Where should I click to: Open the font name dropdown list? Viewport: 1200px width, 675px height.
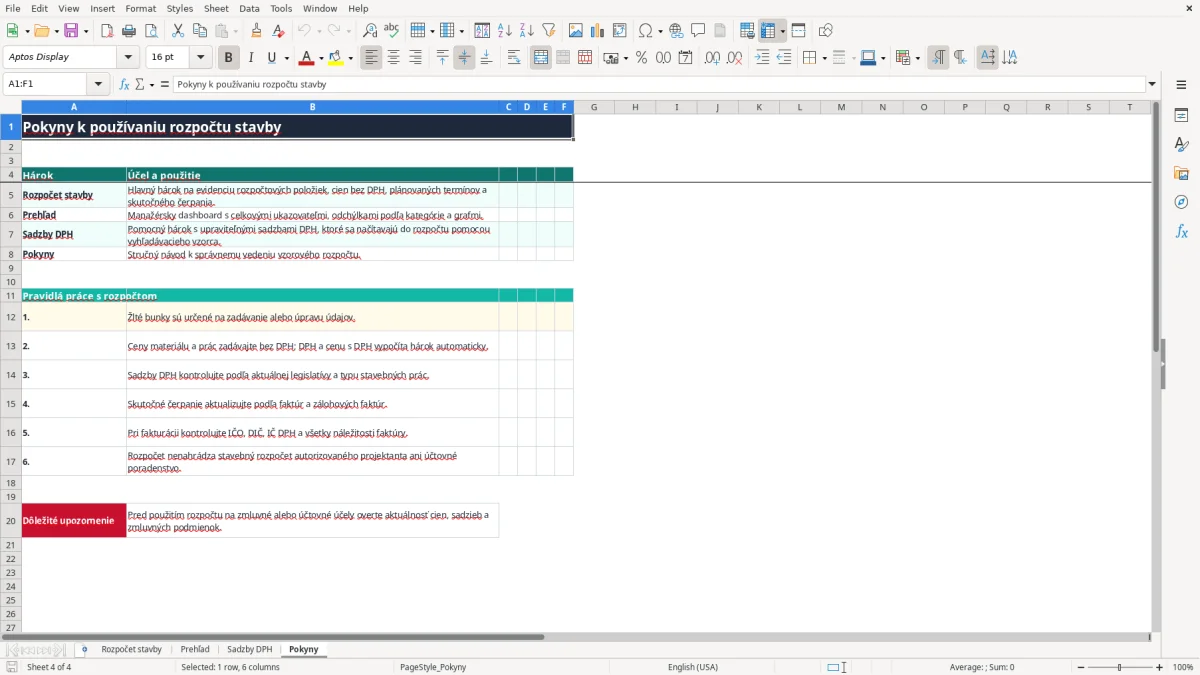(x=128, y=58)
